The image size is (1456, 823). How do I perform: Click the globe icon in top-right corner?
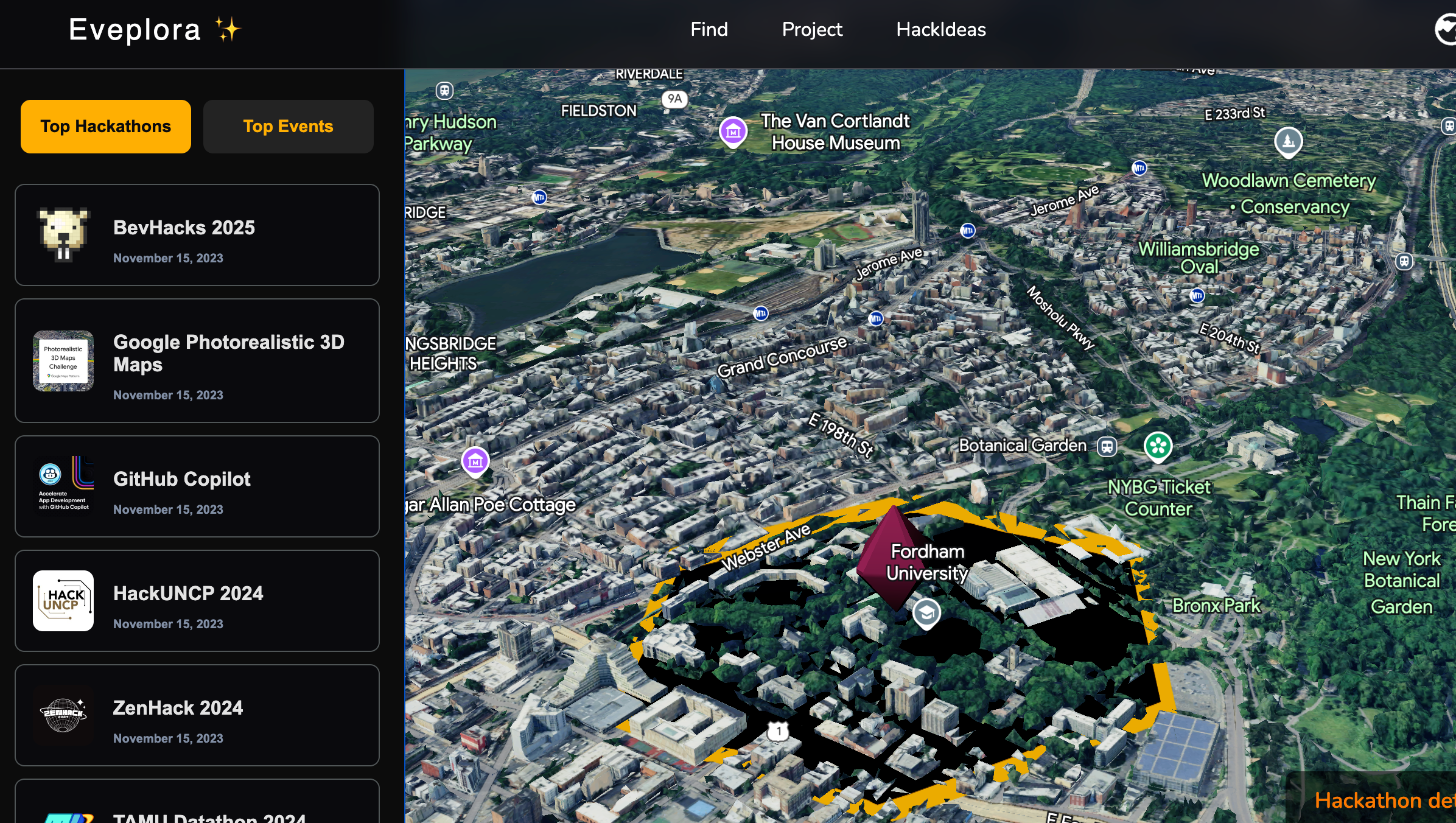[x=1447, y=29]
